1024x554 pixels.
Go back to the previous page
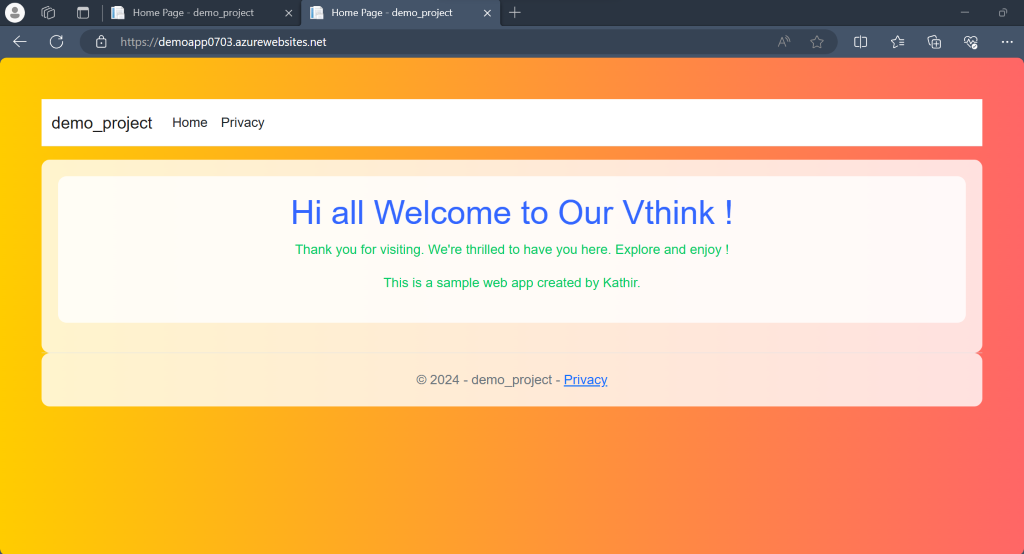(20, 42)
